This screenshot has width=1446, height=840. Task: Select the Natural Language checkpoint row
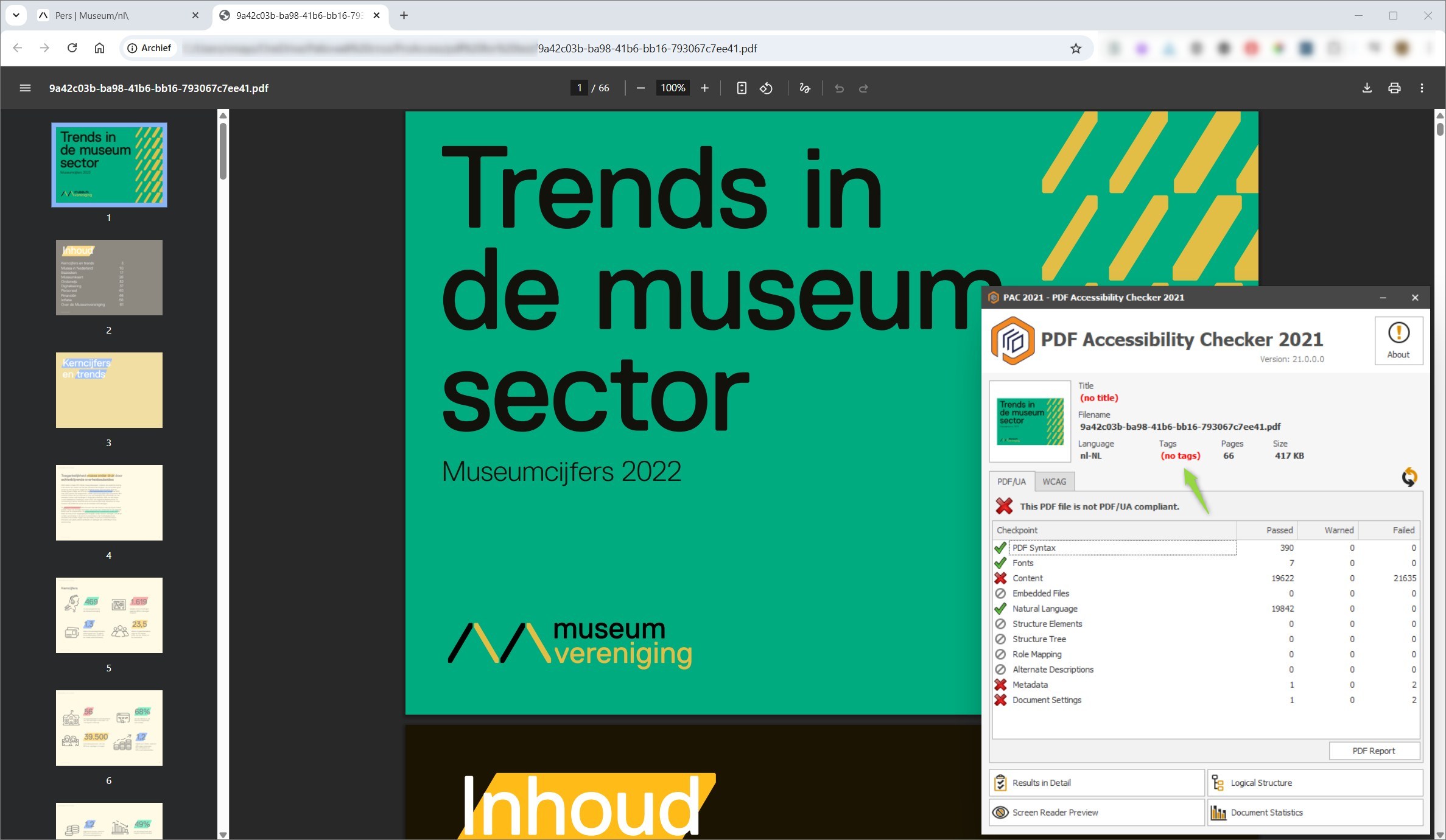coord(1206,609)
